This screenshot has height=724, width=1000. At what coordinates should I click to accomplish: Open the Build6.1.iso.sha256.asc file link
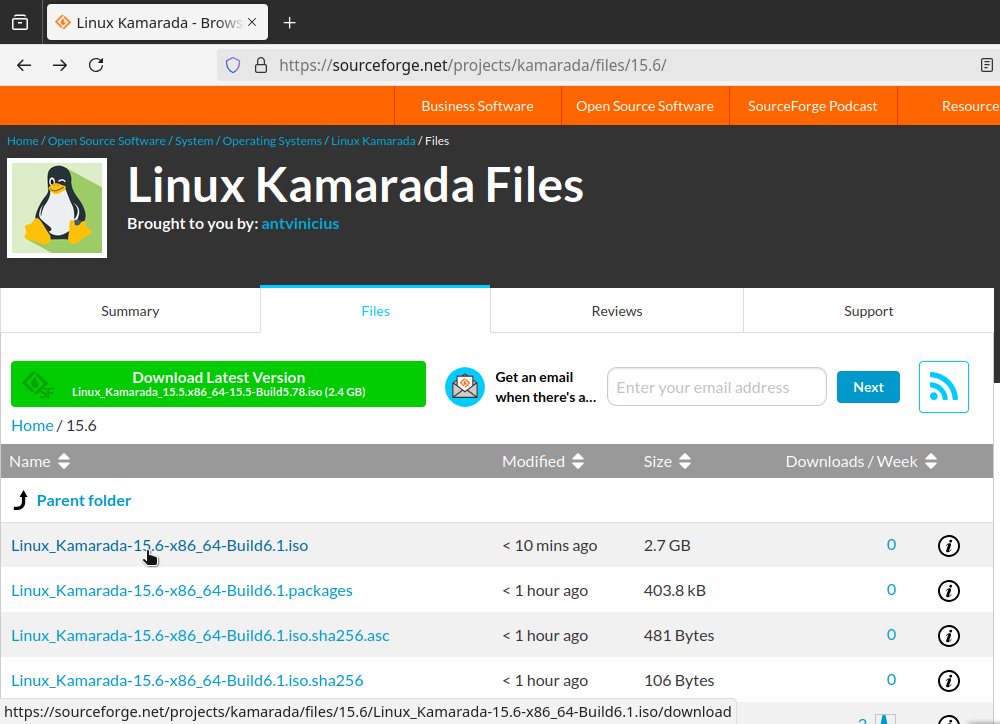tap(200, 636)
